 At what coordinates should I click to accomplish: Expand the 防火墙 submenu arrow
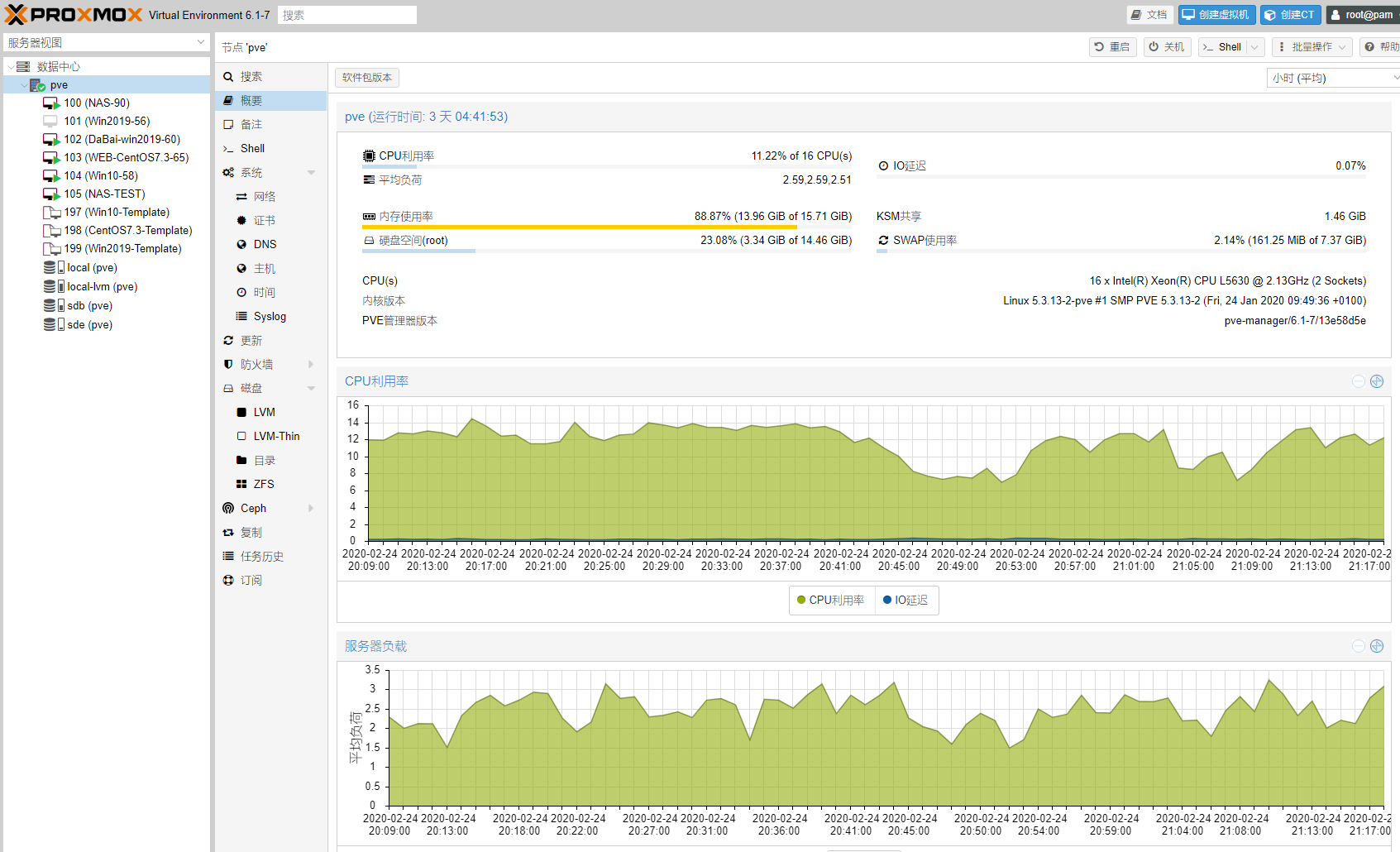311,365
